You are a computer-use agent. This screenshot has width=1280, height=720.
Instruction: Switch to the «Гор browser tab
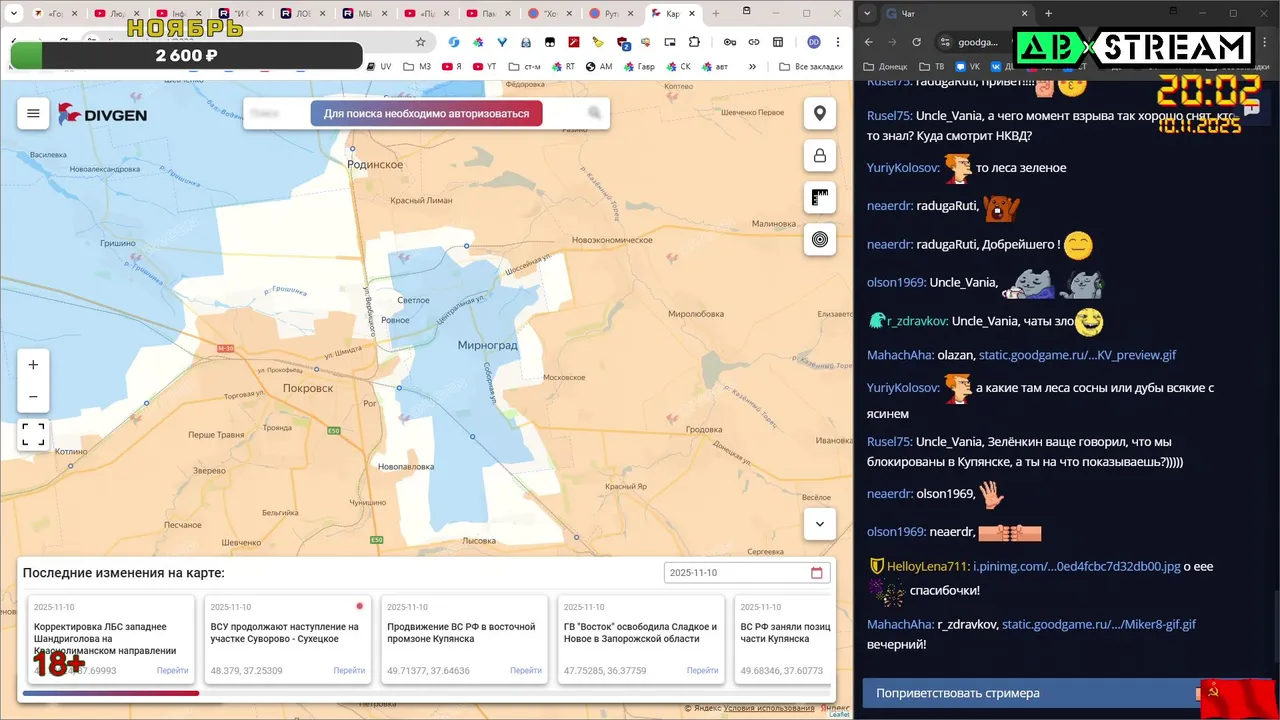pyautogui.click(x=55, y=14)
